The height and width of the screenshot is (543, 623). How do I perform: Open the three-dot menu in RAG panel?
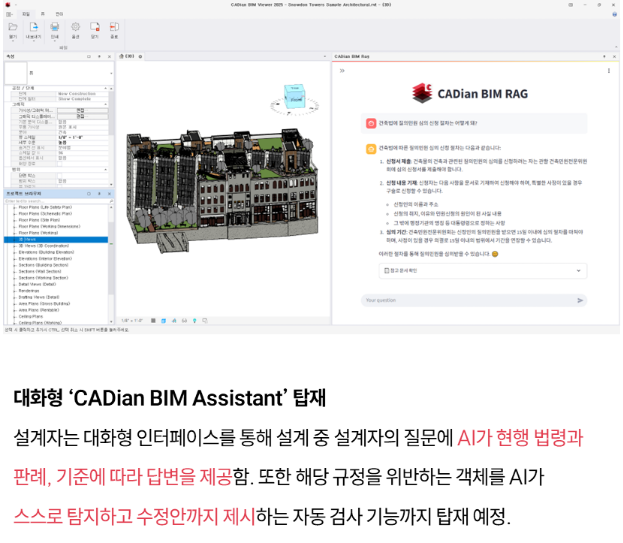tap(607, 71)
